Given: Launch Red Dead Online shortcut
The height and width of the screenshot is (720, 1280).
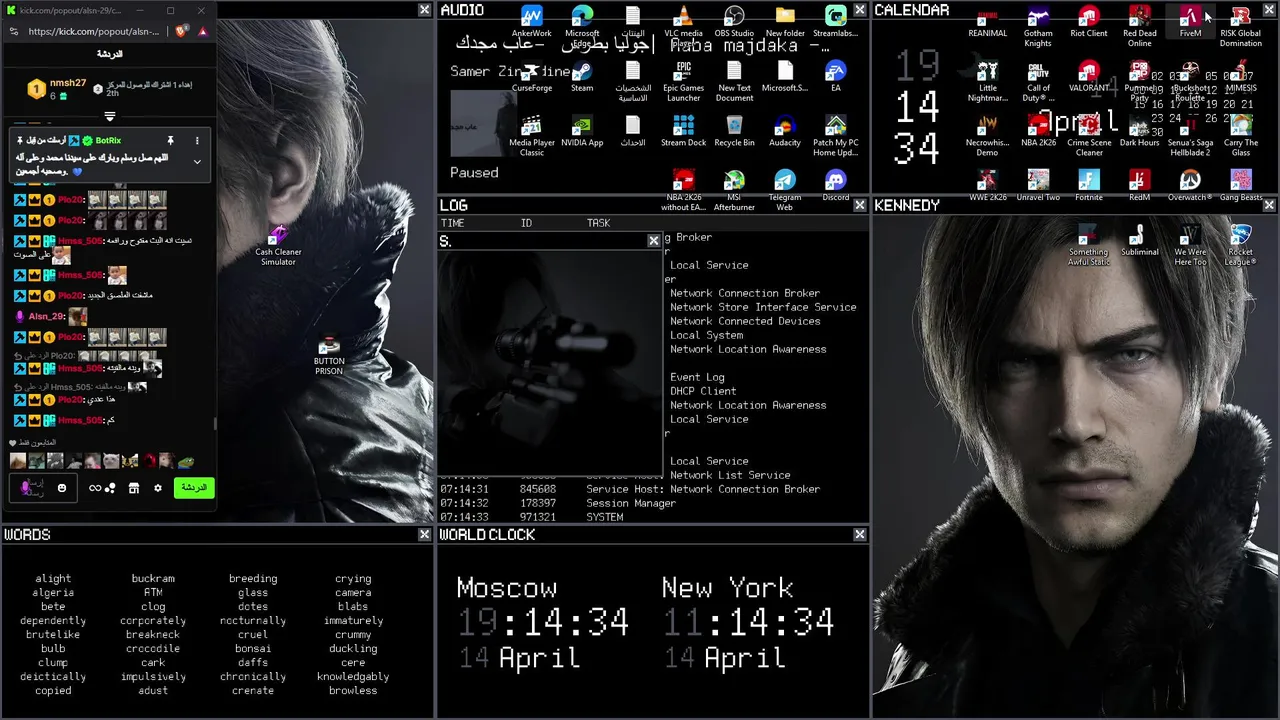Looking at the screenshot, I should click(1139, 26).
